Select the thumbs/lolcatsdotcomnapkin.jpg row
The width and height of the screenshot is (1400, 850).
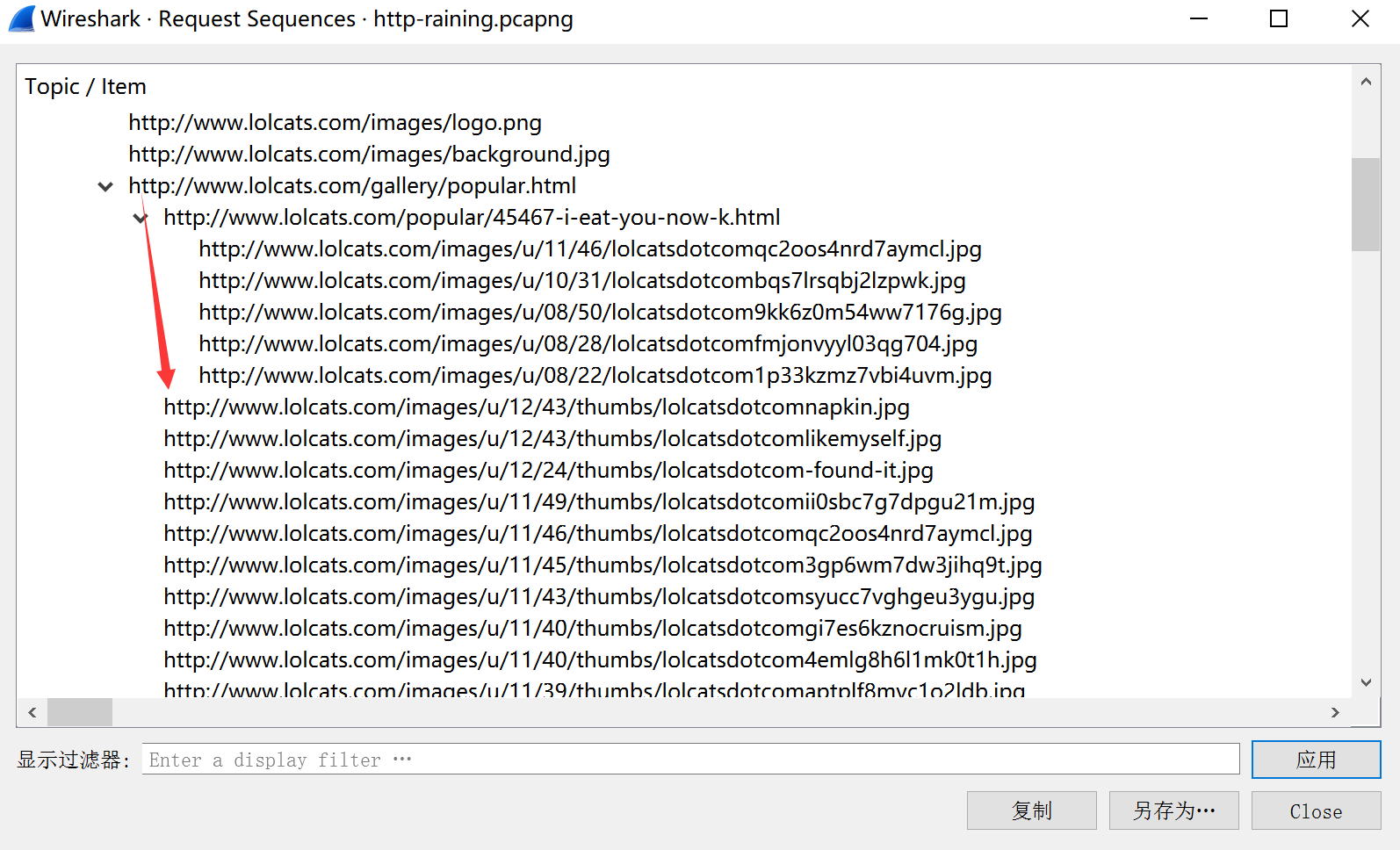tap(537, 407)
